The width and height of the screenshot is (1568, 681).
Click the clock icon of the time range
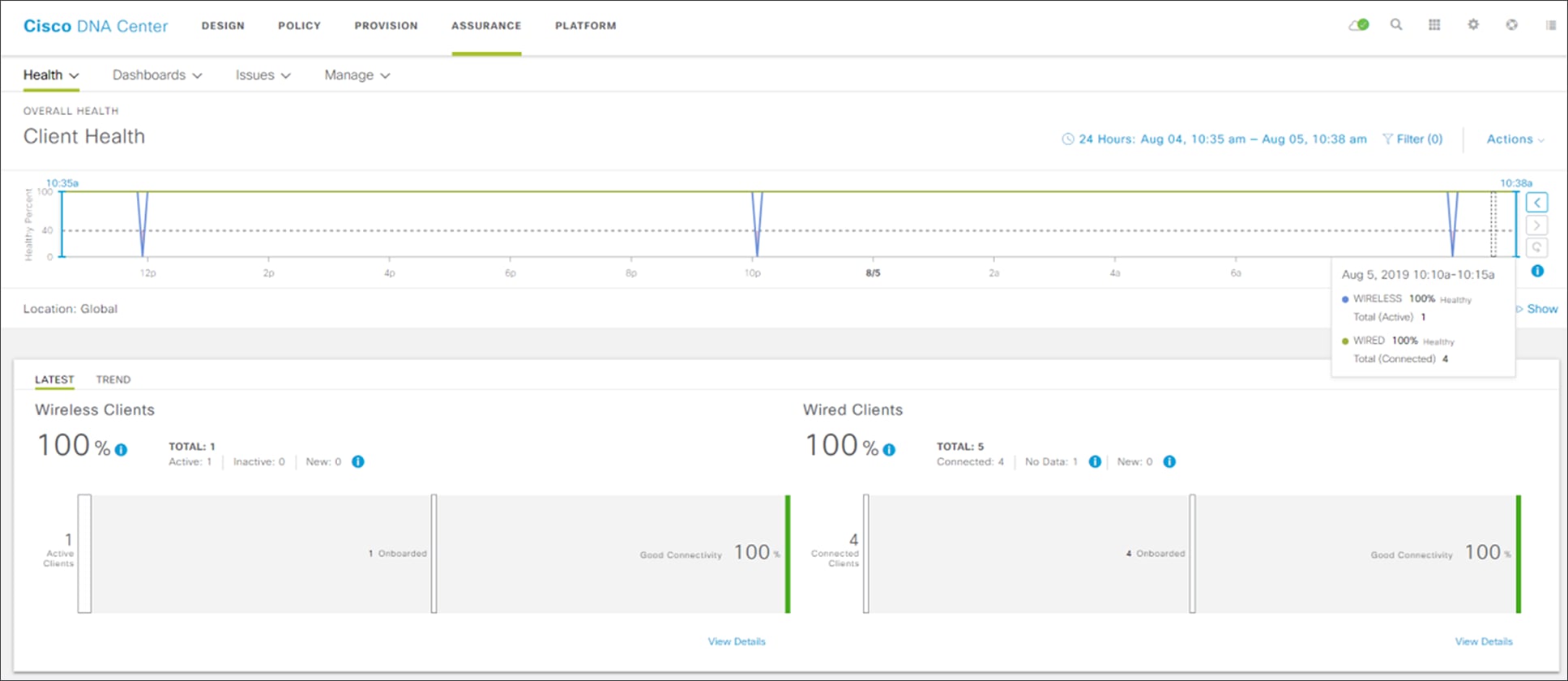pos(1068,139)
